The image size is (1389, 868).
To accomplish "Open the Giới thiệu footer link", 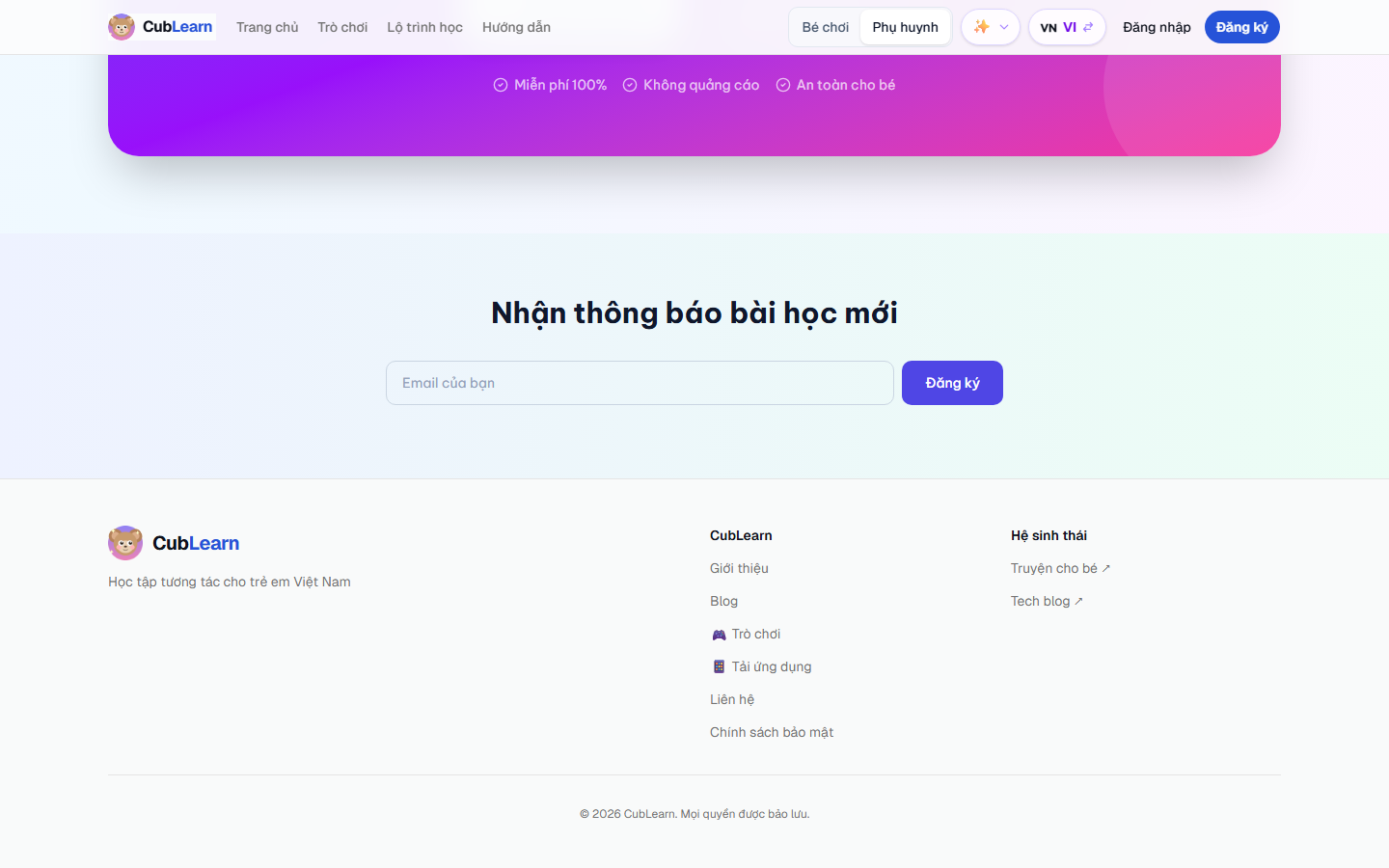I will point(739,568).
